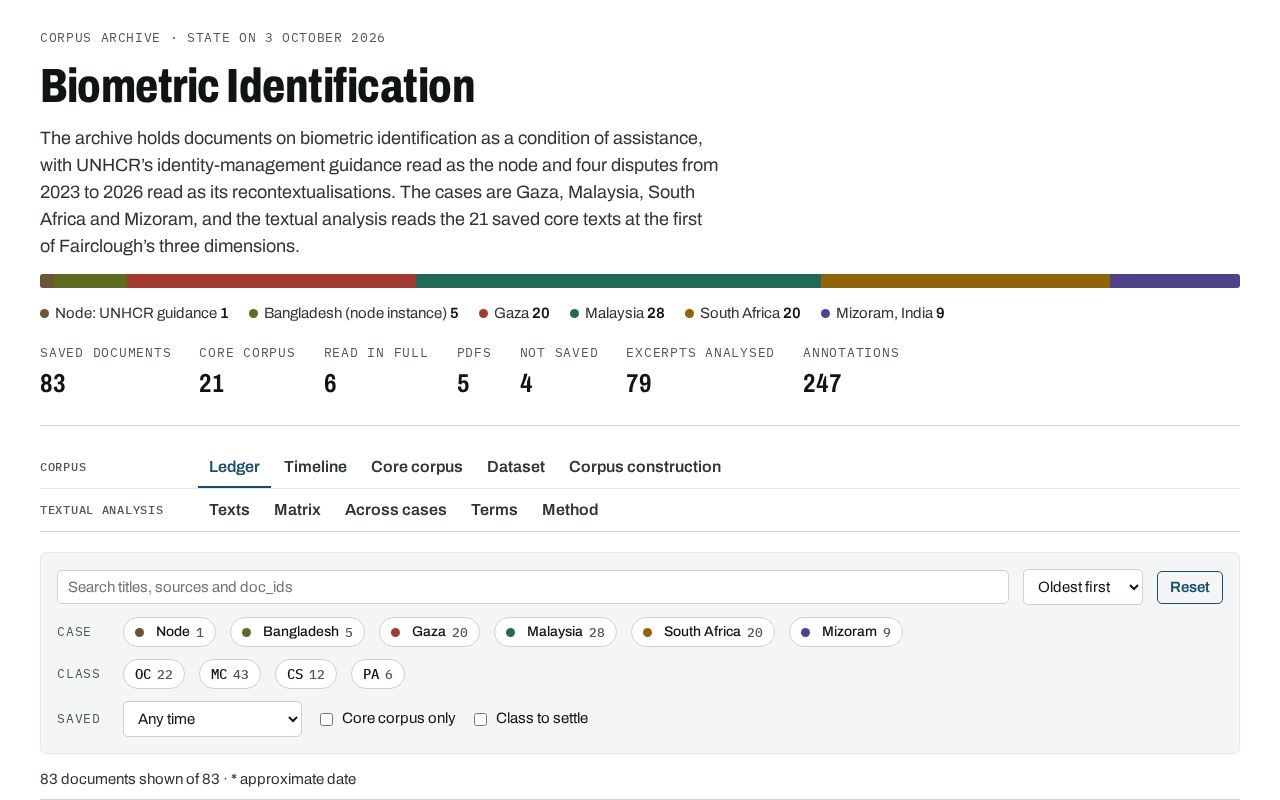Screen dimensions: 1280x800
Task: Click the South Africa ochre bar segment
Action: tap(965, 281)
